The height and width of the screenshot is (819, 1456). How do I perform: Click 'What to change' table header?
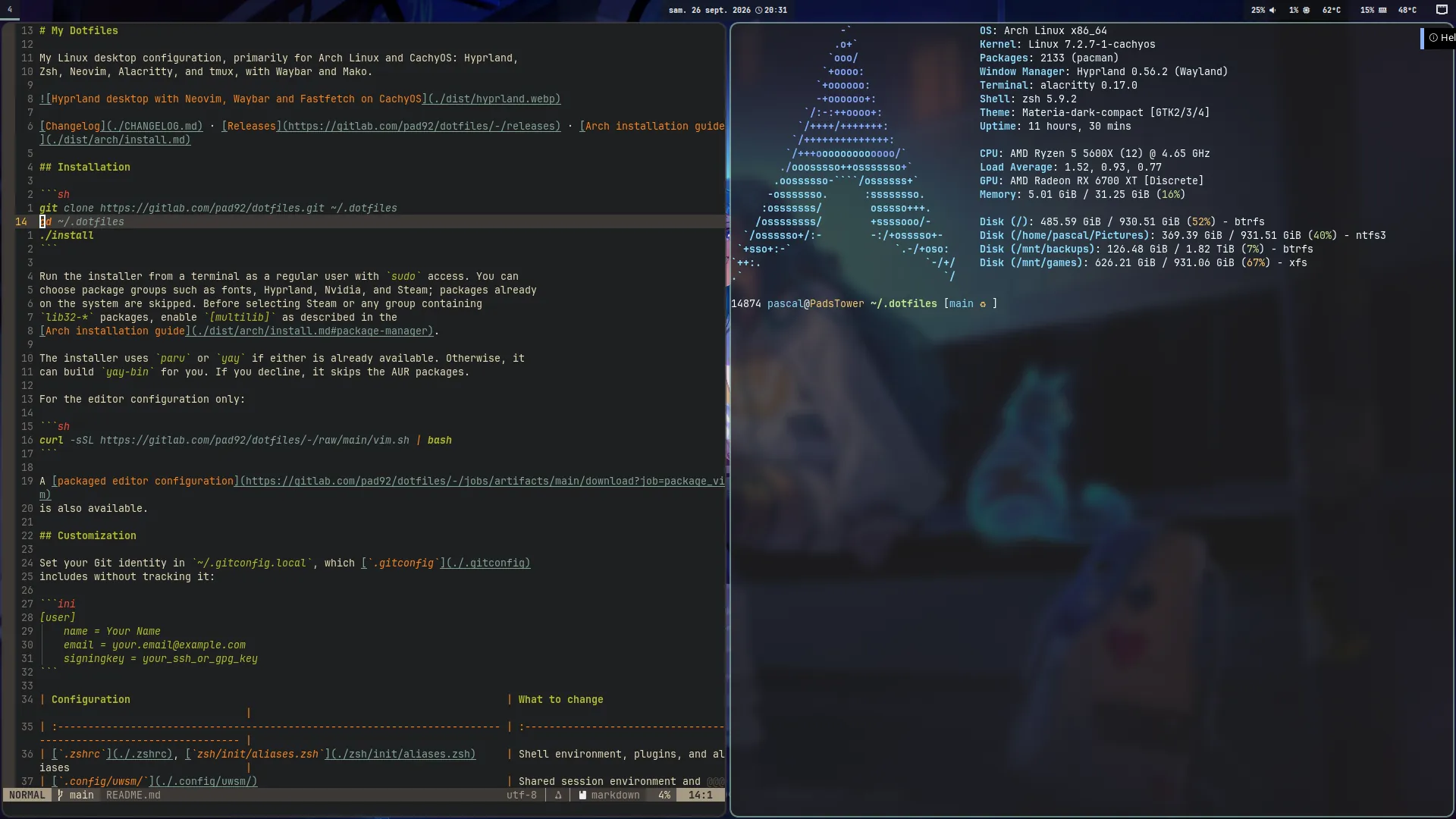[561, 699]
